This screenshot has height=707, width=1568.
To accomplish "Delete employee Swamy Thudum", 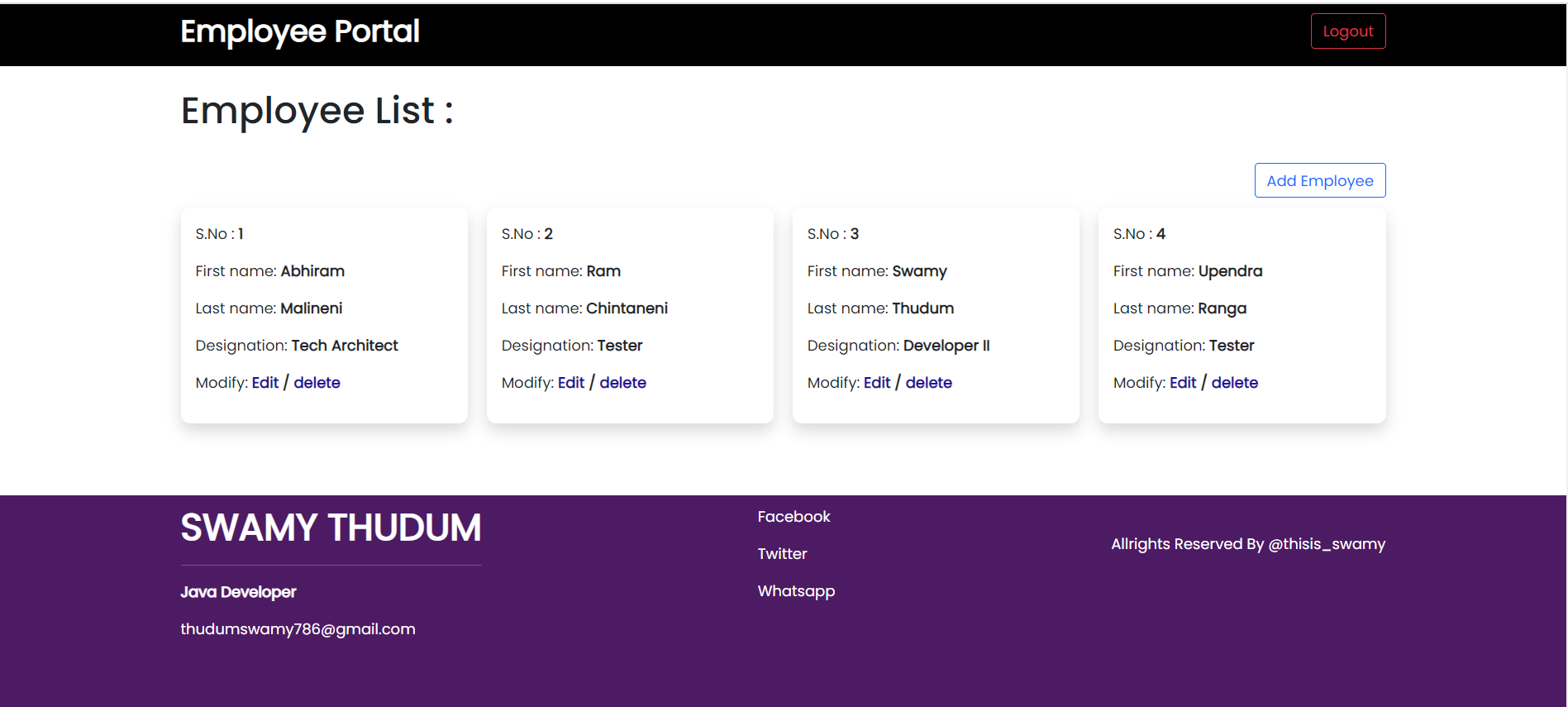I will coord(928,383).
